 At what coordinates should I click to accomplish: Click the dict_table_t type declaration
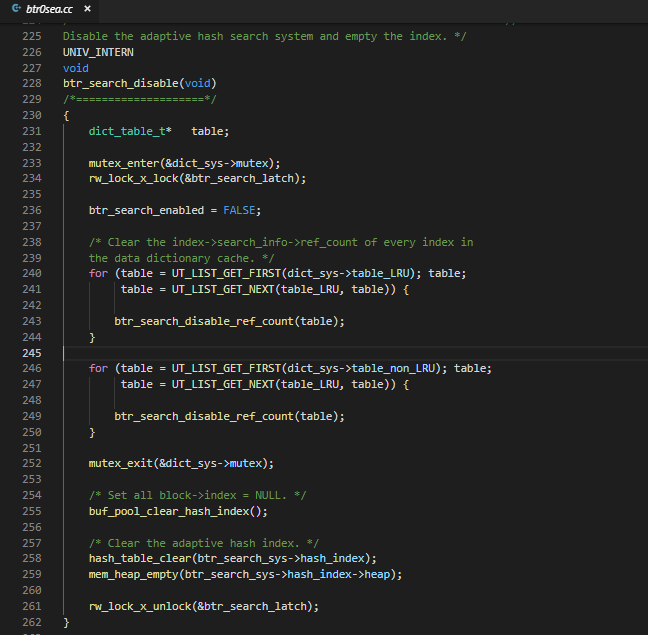(x=127, y=131)
